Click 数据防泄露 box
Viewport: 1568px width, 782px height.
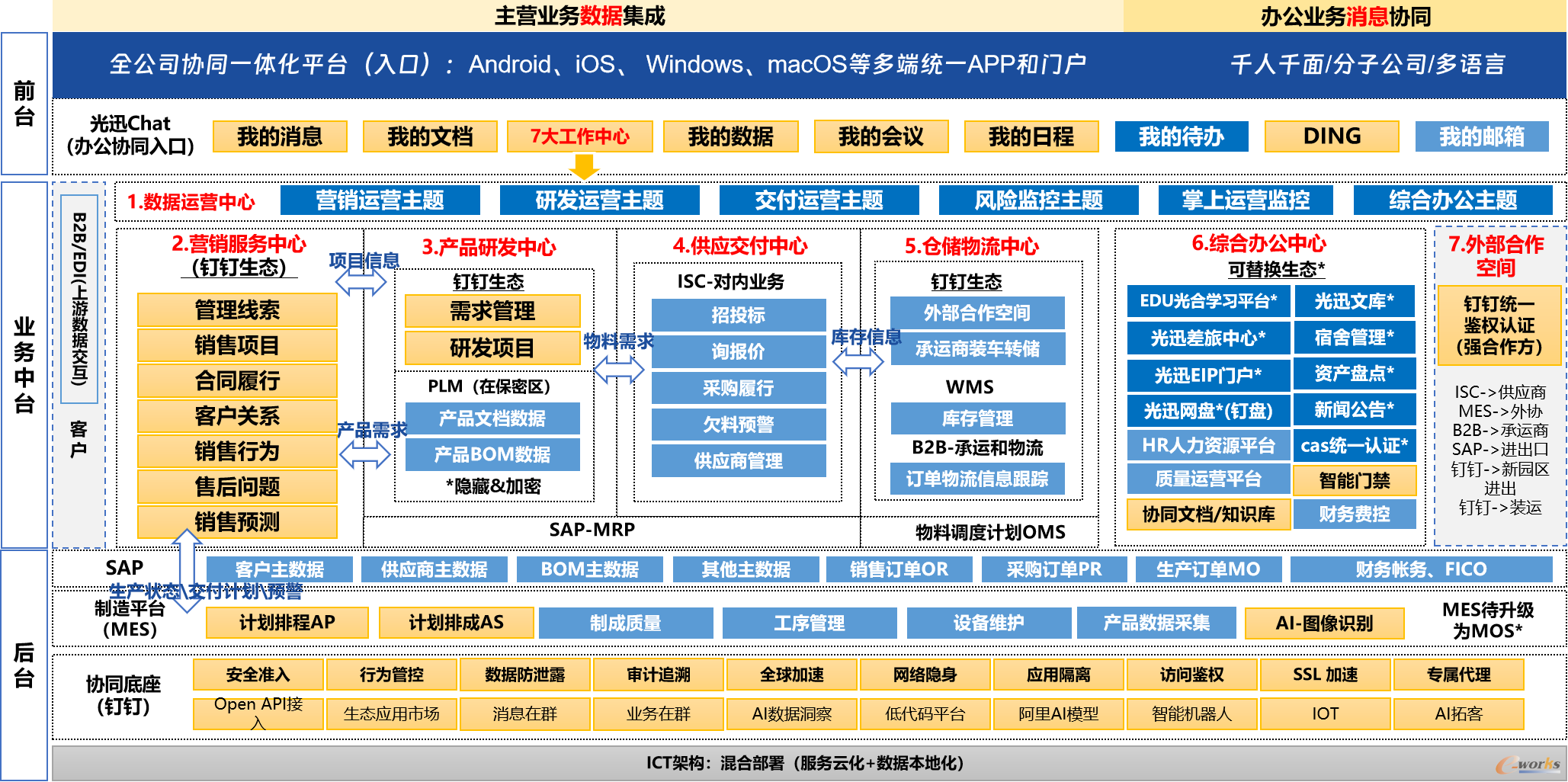tap(525, 675)
